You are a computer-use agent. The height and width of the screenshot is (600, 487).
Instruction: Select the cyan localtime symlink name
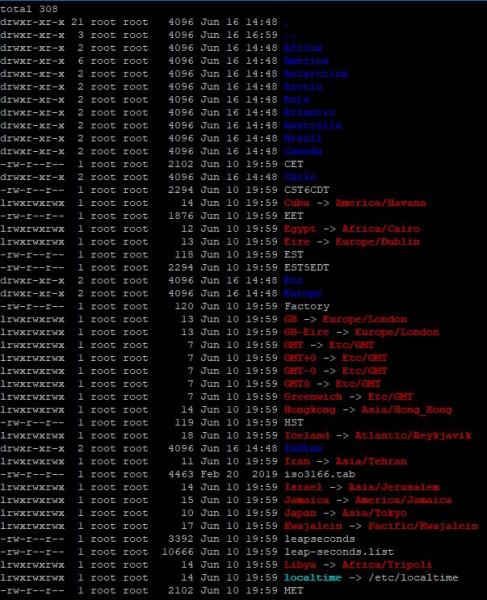pos(313,578)
